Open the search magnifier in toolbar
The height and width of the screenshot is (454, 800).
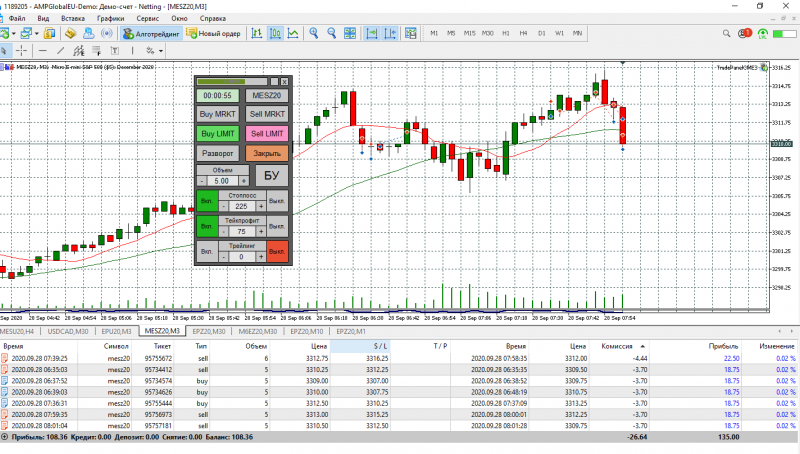[x=727, y=33]
